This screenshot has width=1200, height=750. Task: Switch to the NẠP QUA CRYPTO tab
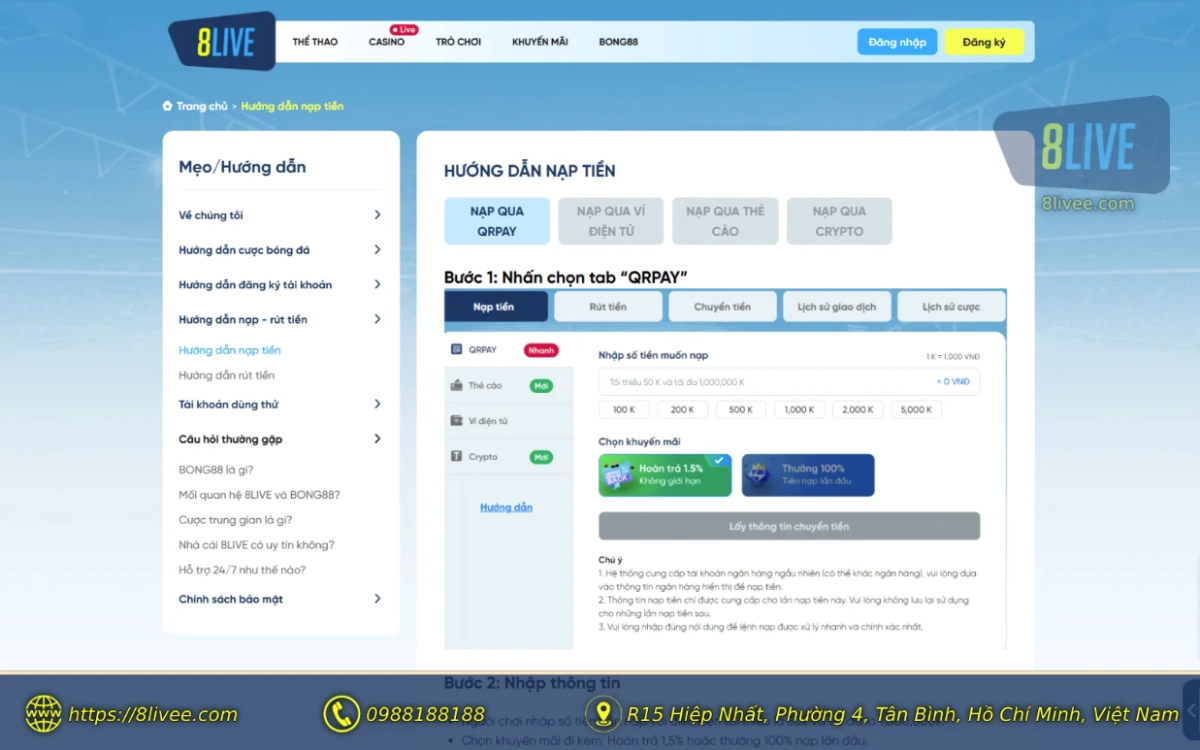pos(839,221)
